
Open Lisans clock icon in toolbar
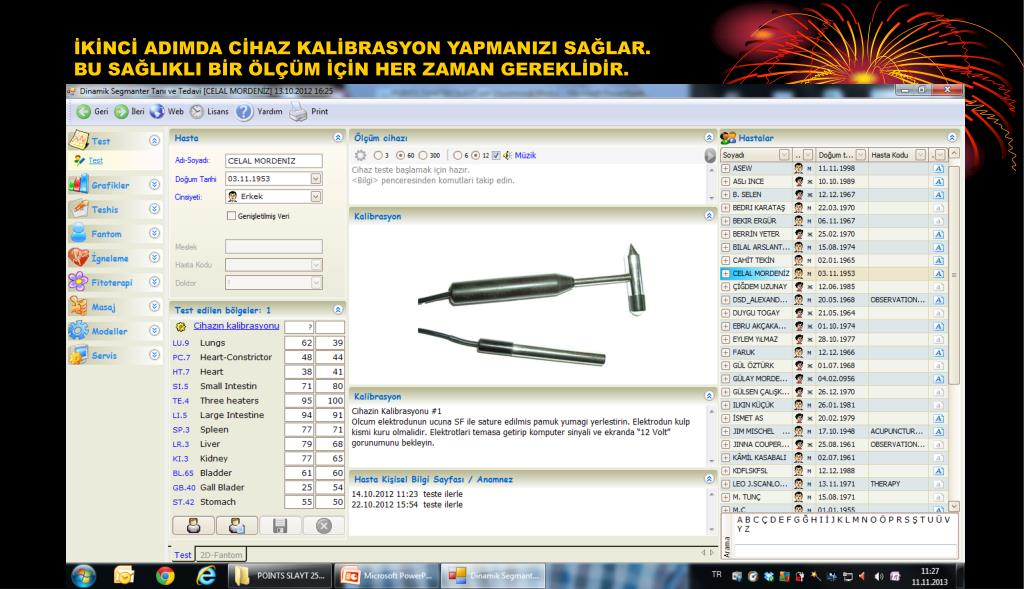197,112
